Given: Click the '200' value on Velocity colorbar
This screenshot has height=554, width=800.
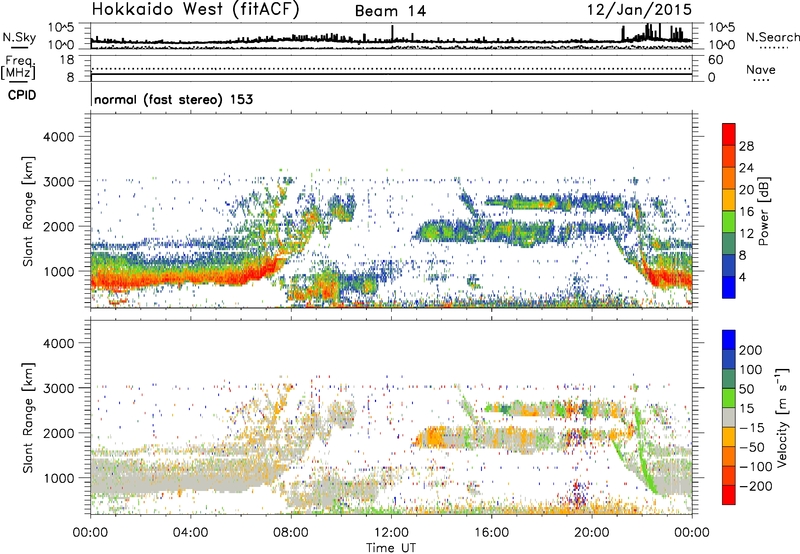Looking at the screenshot, I should [751, 350].
